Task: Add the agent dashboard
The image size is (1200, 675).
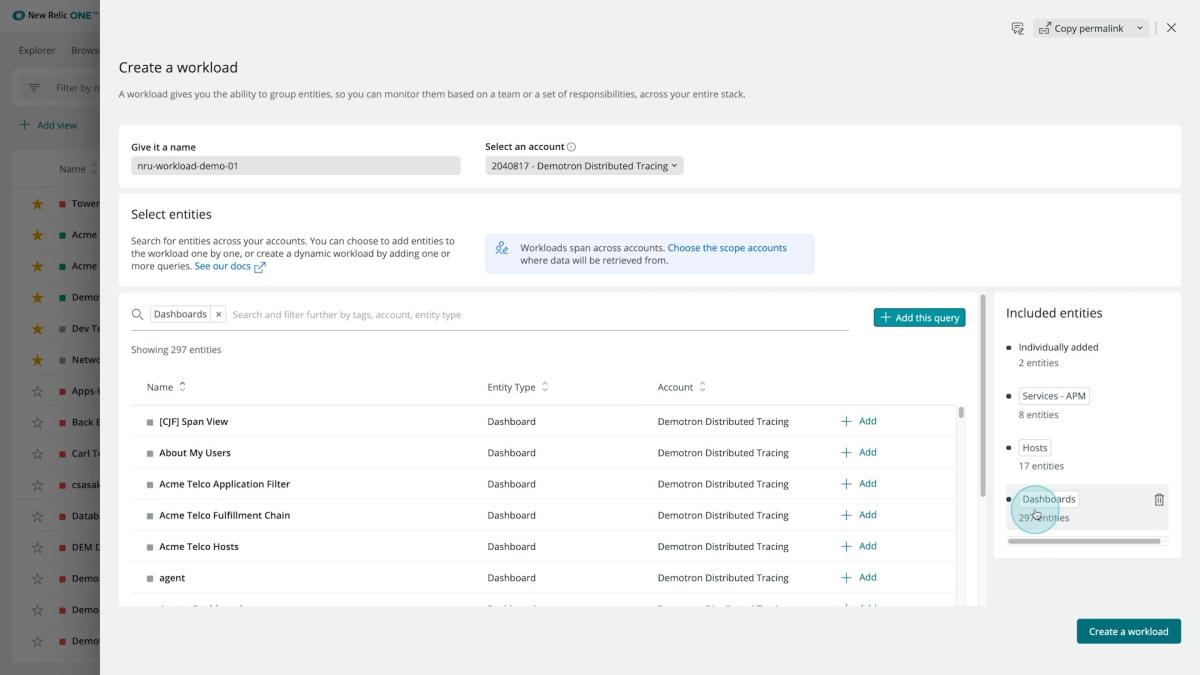Action: pos(859,577)
